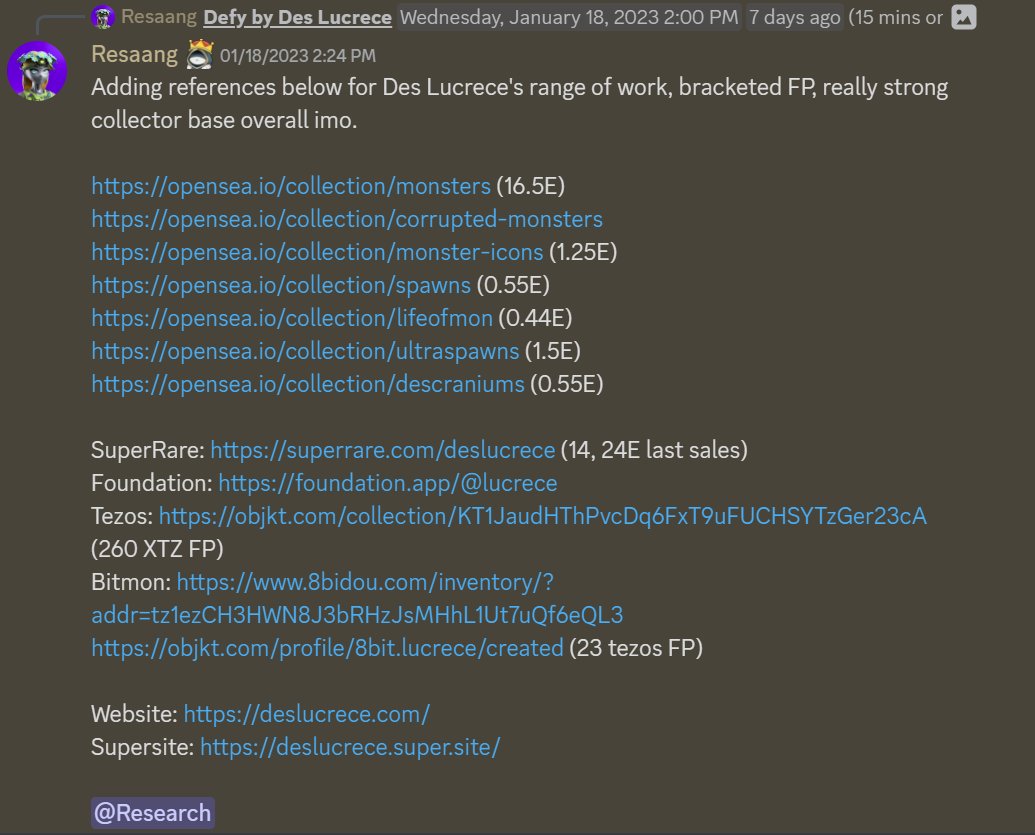The width and height of the screenshot is (1035, 835).
Task: Click the '(14, 24E last sales)' text
Action: pos(654,450)
